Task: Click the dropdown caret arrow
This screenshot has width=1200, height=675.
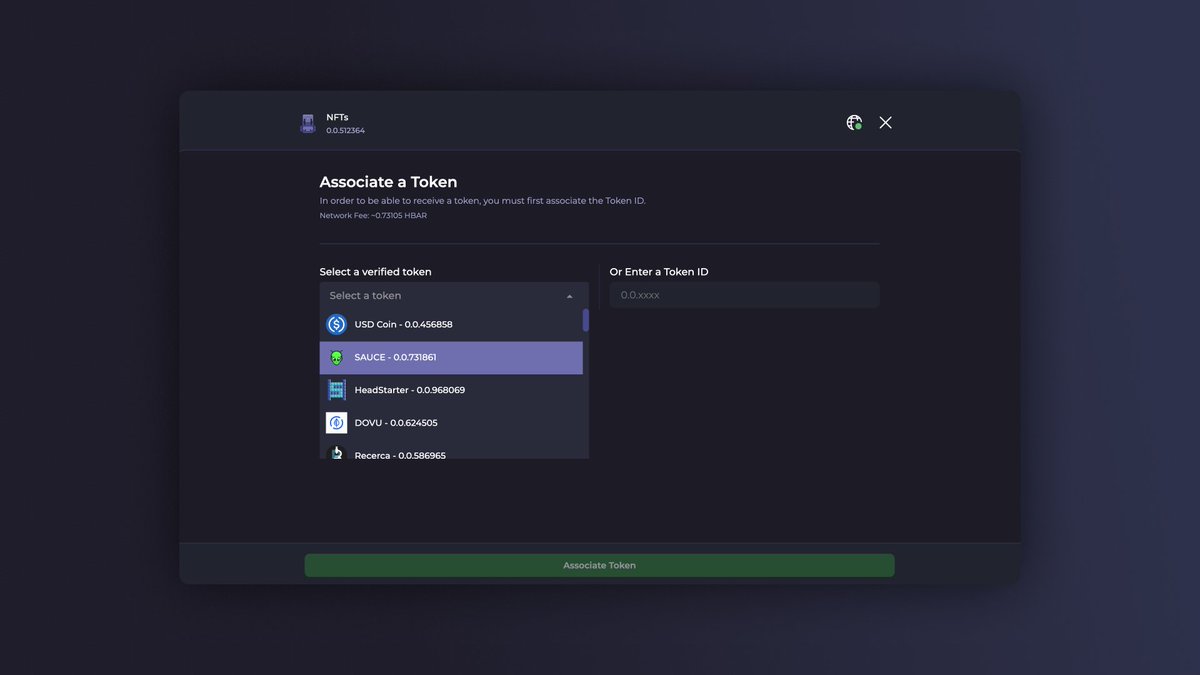Action: (569, 296)
